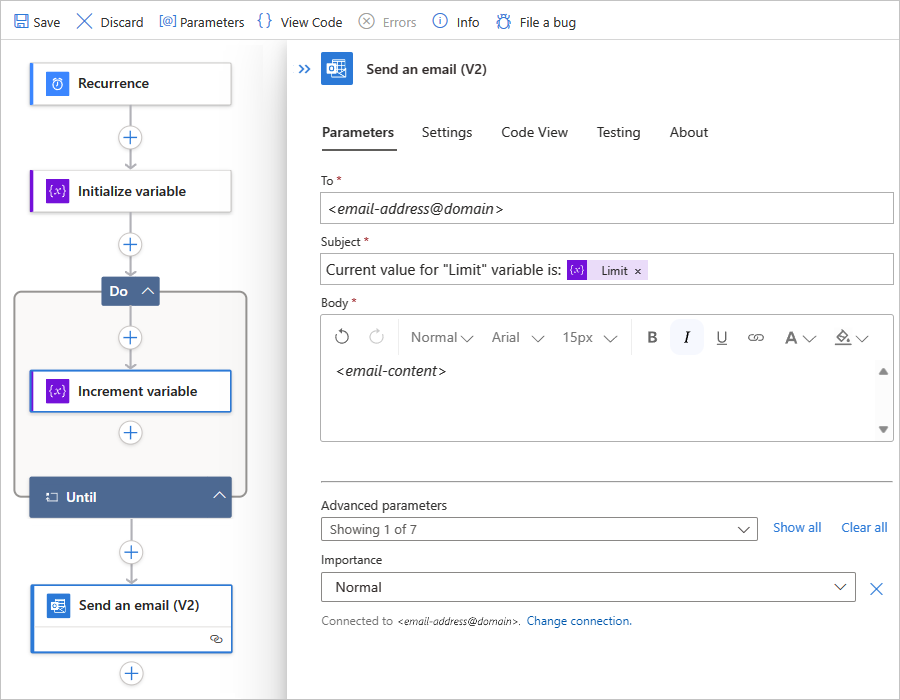The image size is (900, 700).
Task: Open the Importance dropdown
Action: point(588,587)
